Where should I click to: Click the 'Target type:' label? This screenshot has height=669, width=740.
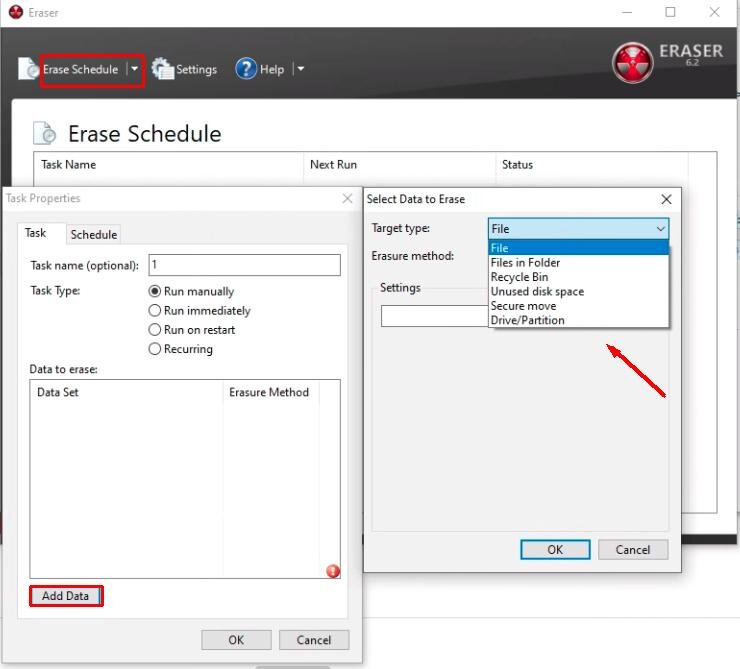click(x=401, y=228)
